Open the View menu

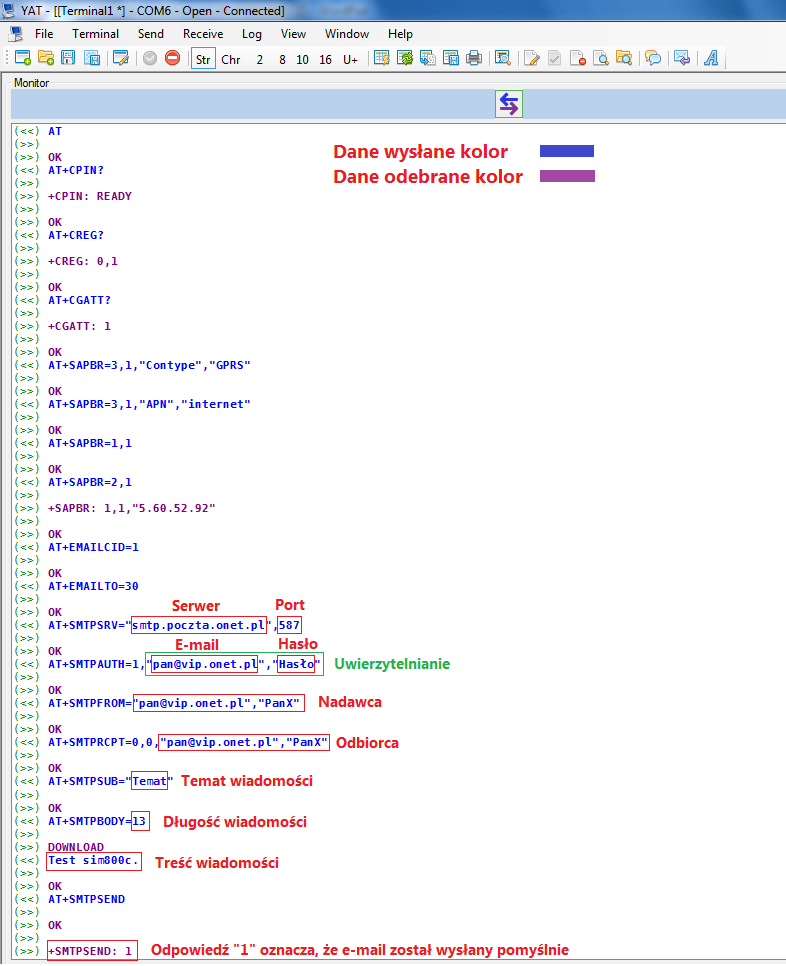[x=293, y=34]
